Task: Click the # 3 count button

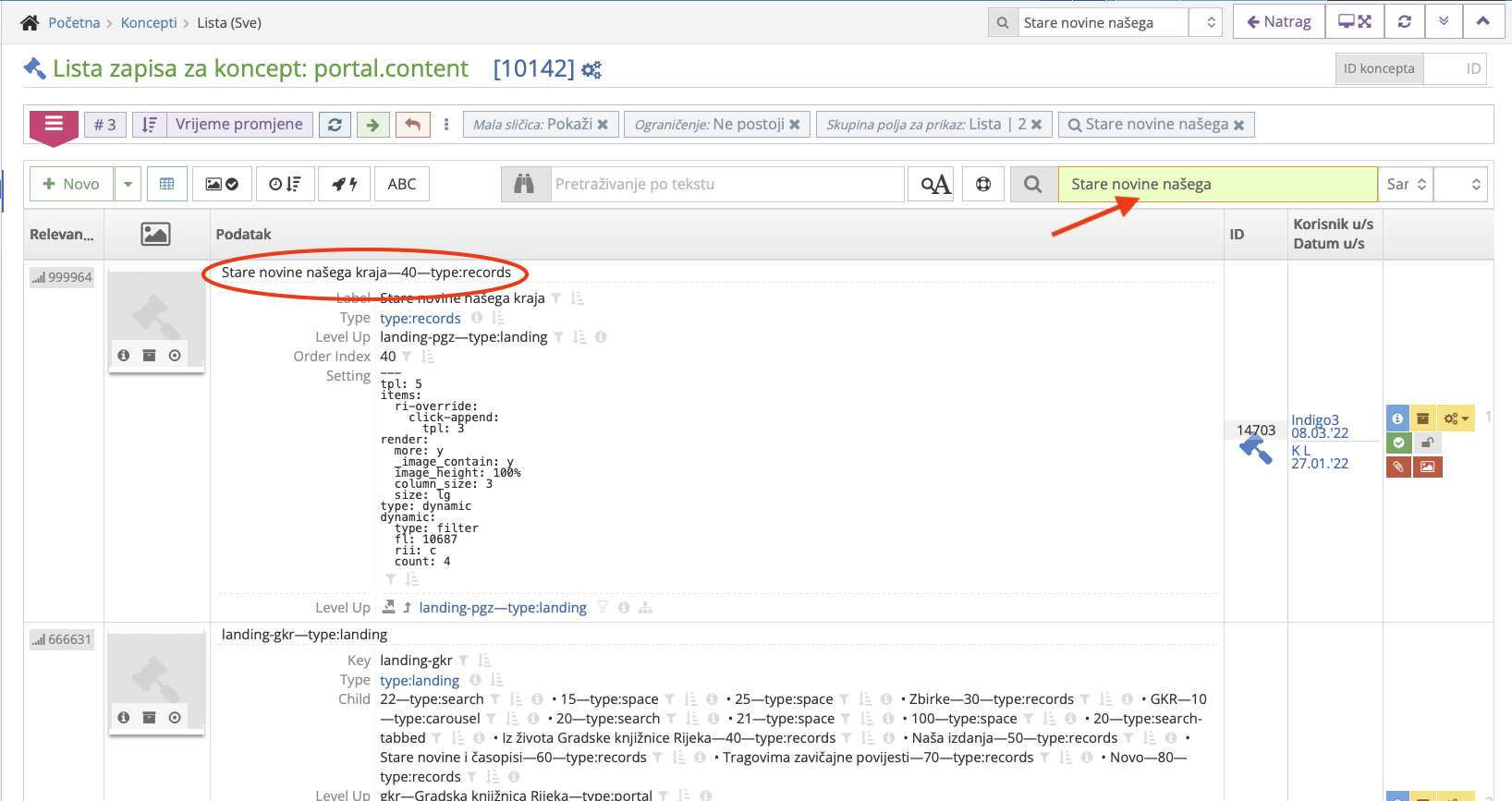Action: click(x=105, y=125)
